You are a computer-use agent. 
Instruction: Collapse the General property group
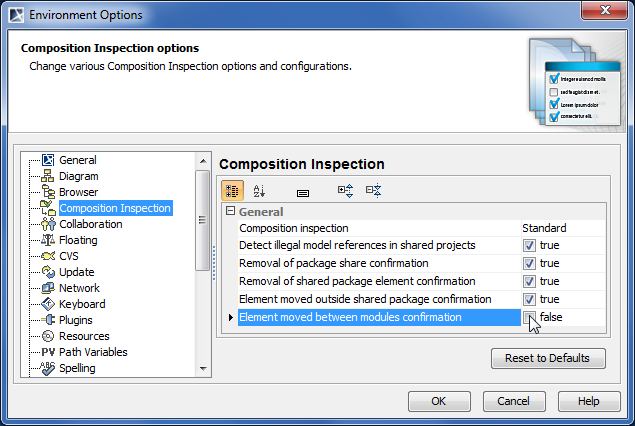pyautogui.click(x=230, y=212)
